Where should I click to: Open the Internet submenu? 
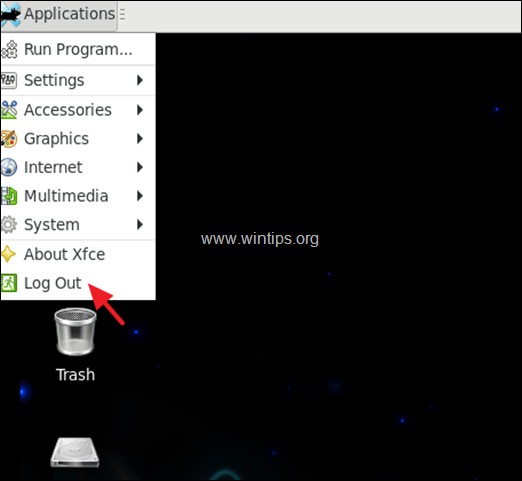tap(78, 167)
